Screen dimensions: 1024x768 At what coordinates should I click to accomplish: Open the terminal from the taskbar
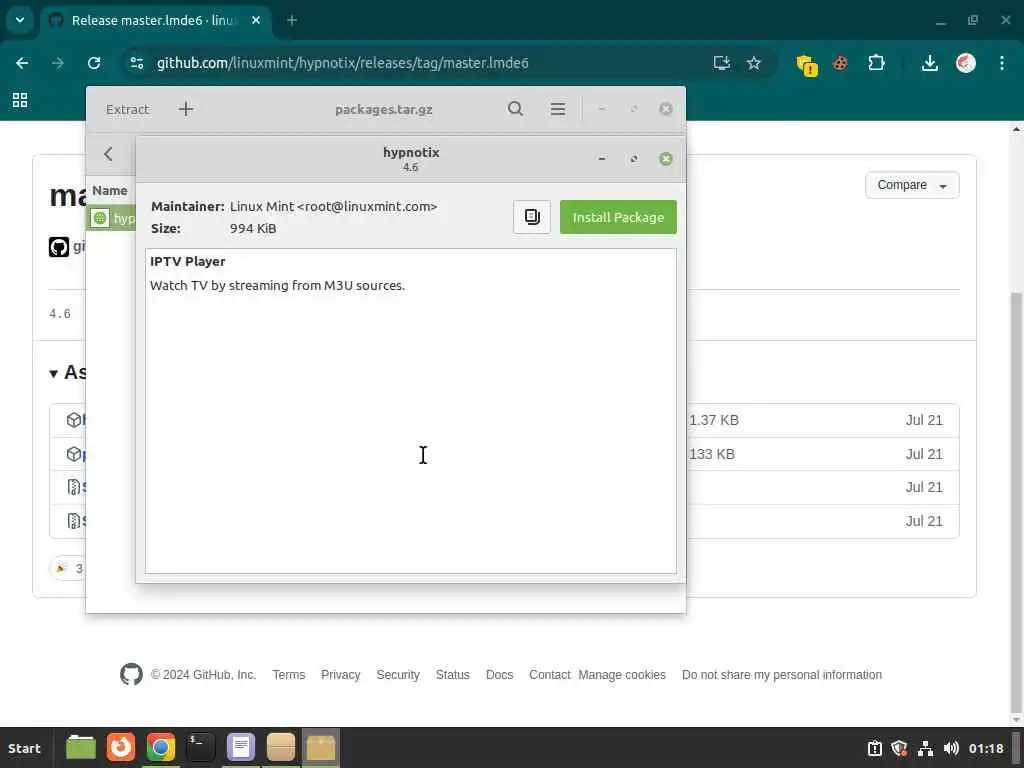click(200, 747)
